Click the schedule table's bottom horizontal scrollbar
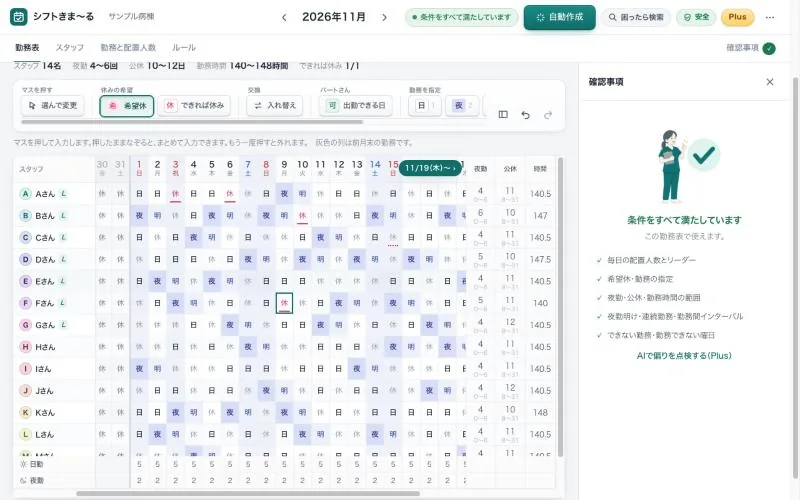 click(248, 493)
